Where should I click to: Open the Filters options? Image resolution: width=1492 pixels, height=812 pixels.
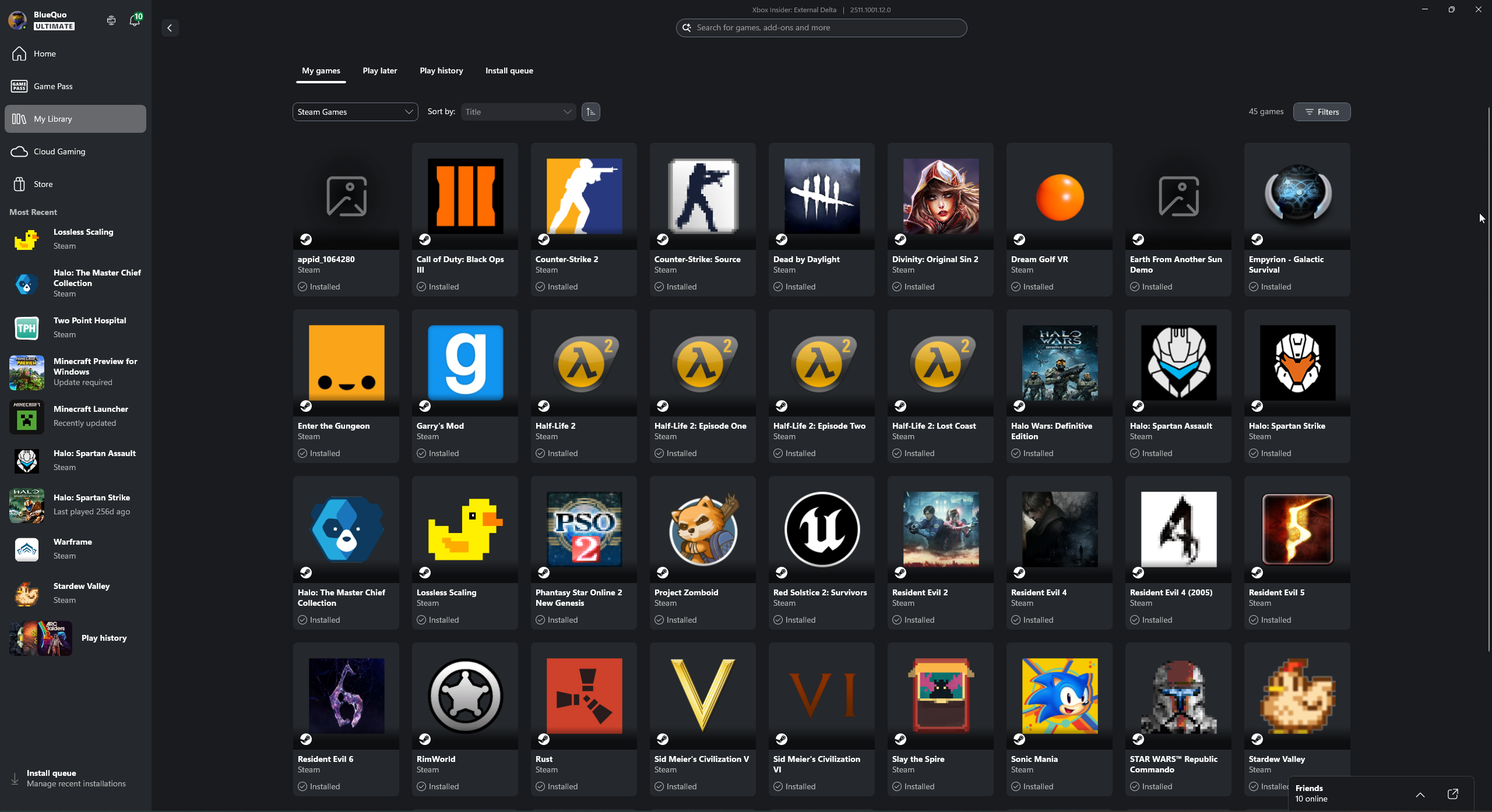tap(1321, 111)
